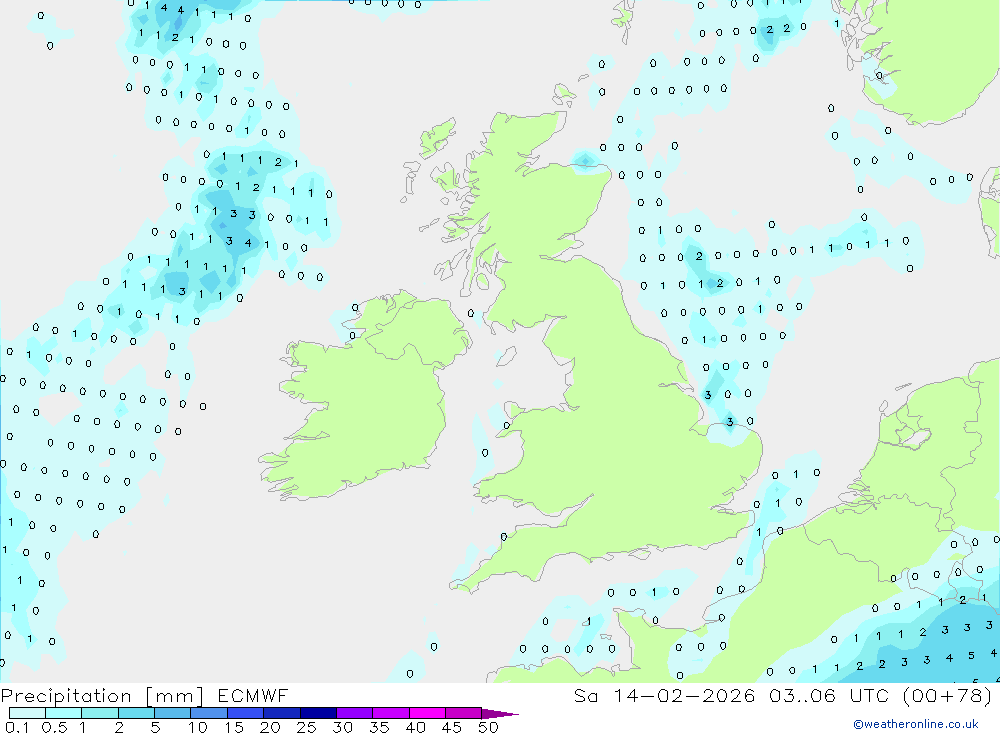Click the 40–45 mm magenta legend swatch
Screen dimensions: 1000x733
point(427,713)
